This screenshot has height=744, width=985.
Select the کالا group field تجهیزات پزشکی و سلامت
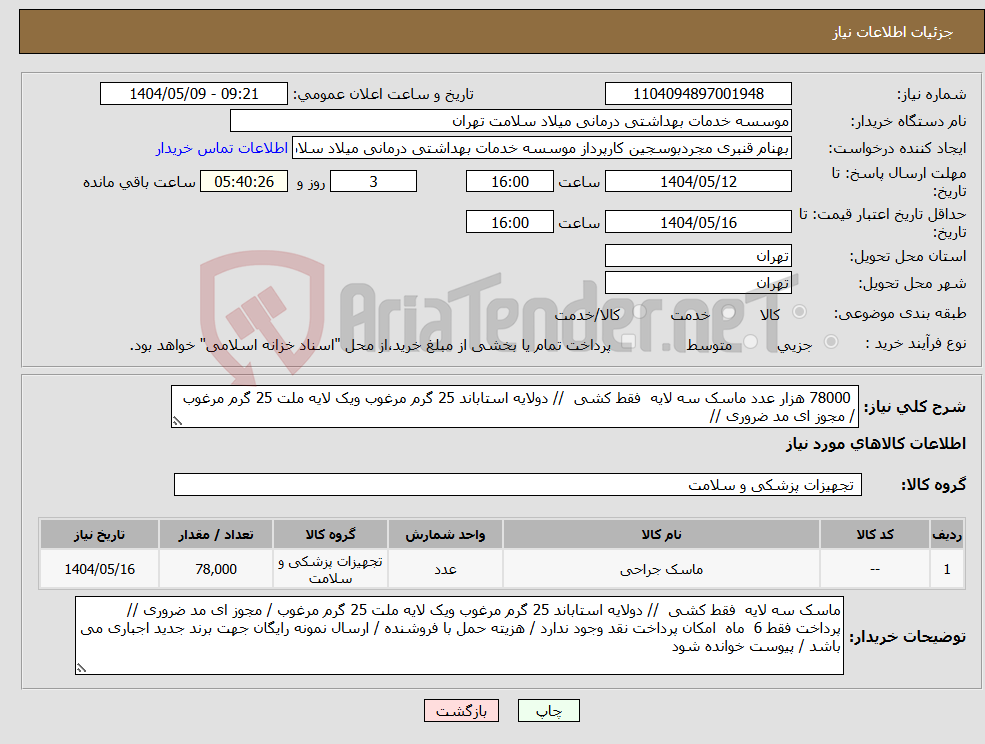(518, 484)
